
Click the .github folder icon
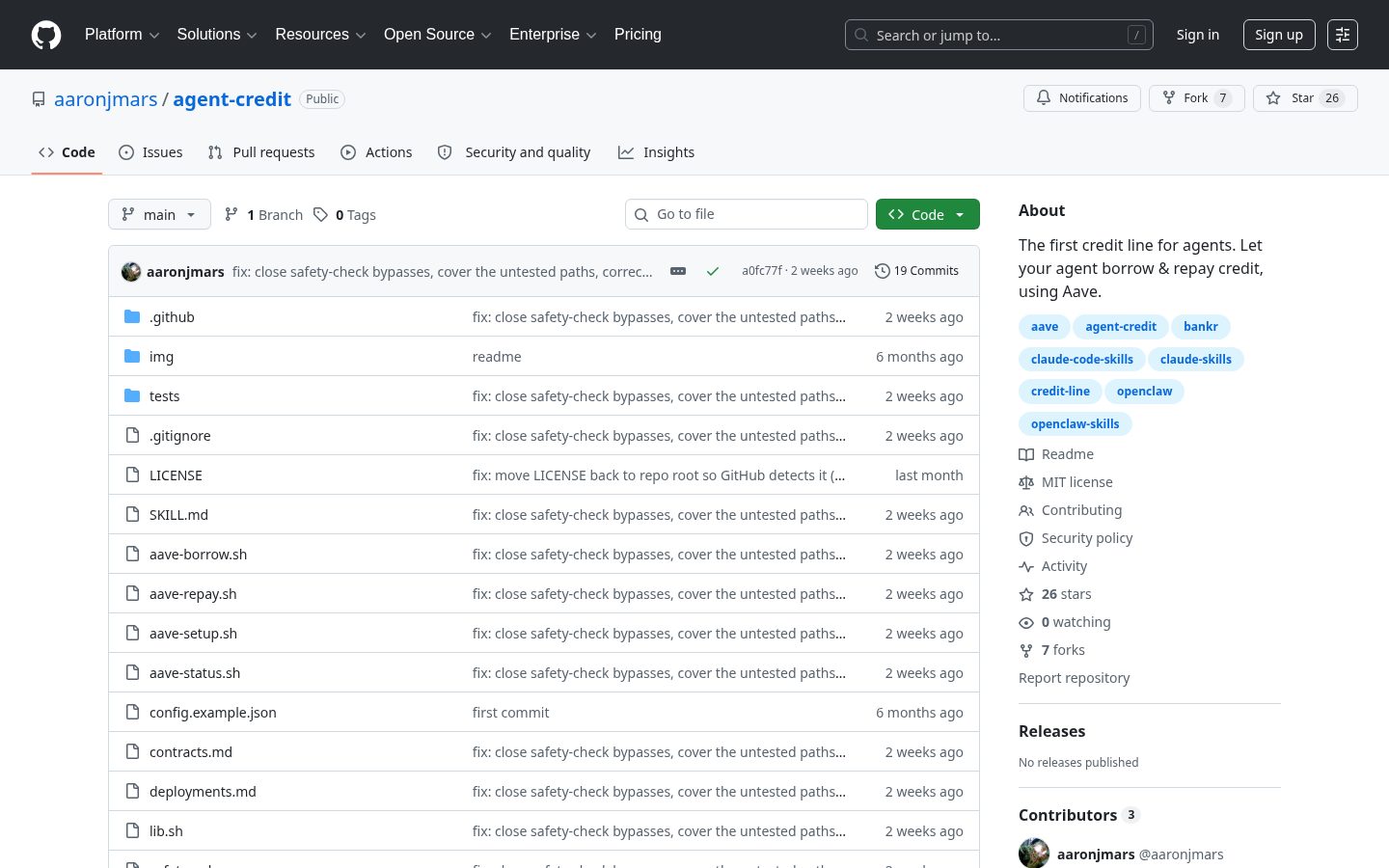[x=132, y=317]
